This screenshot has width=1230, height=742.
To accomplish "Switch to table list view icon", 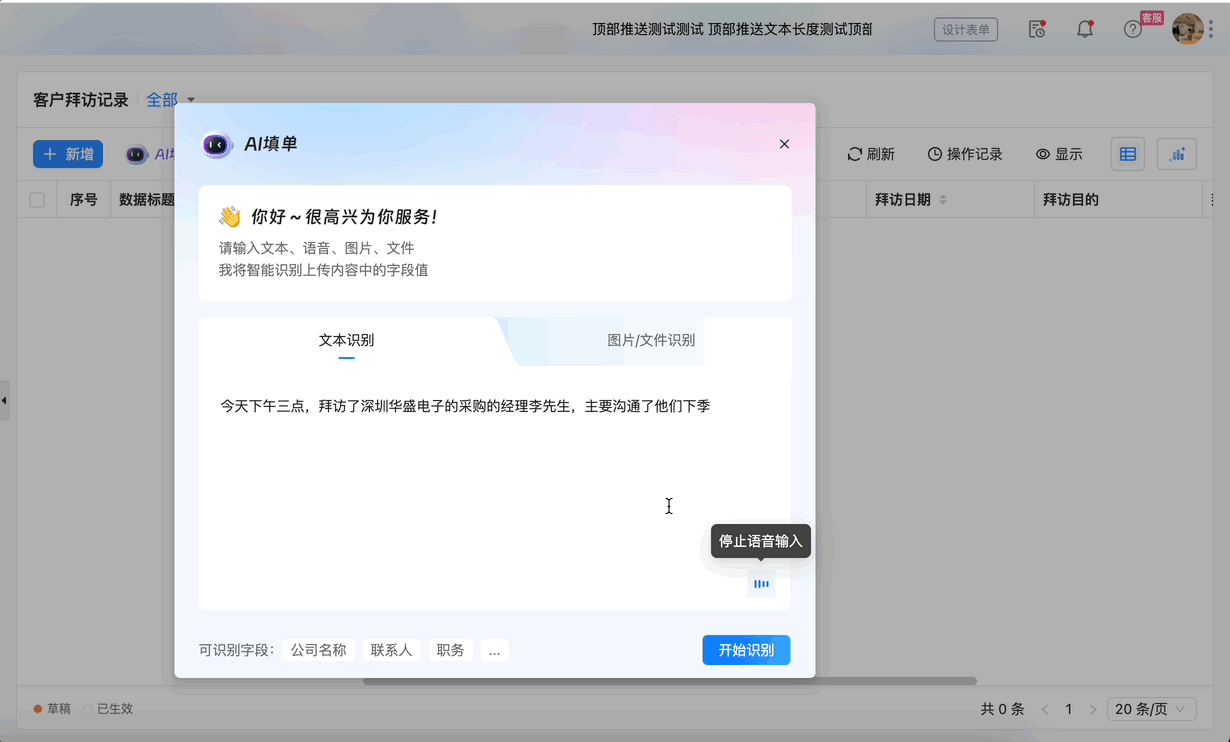I will (1128, 154).
